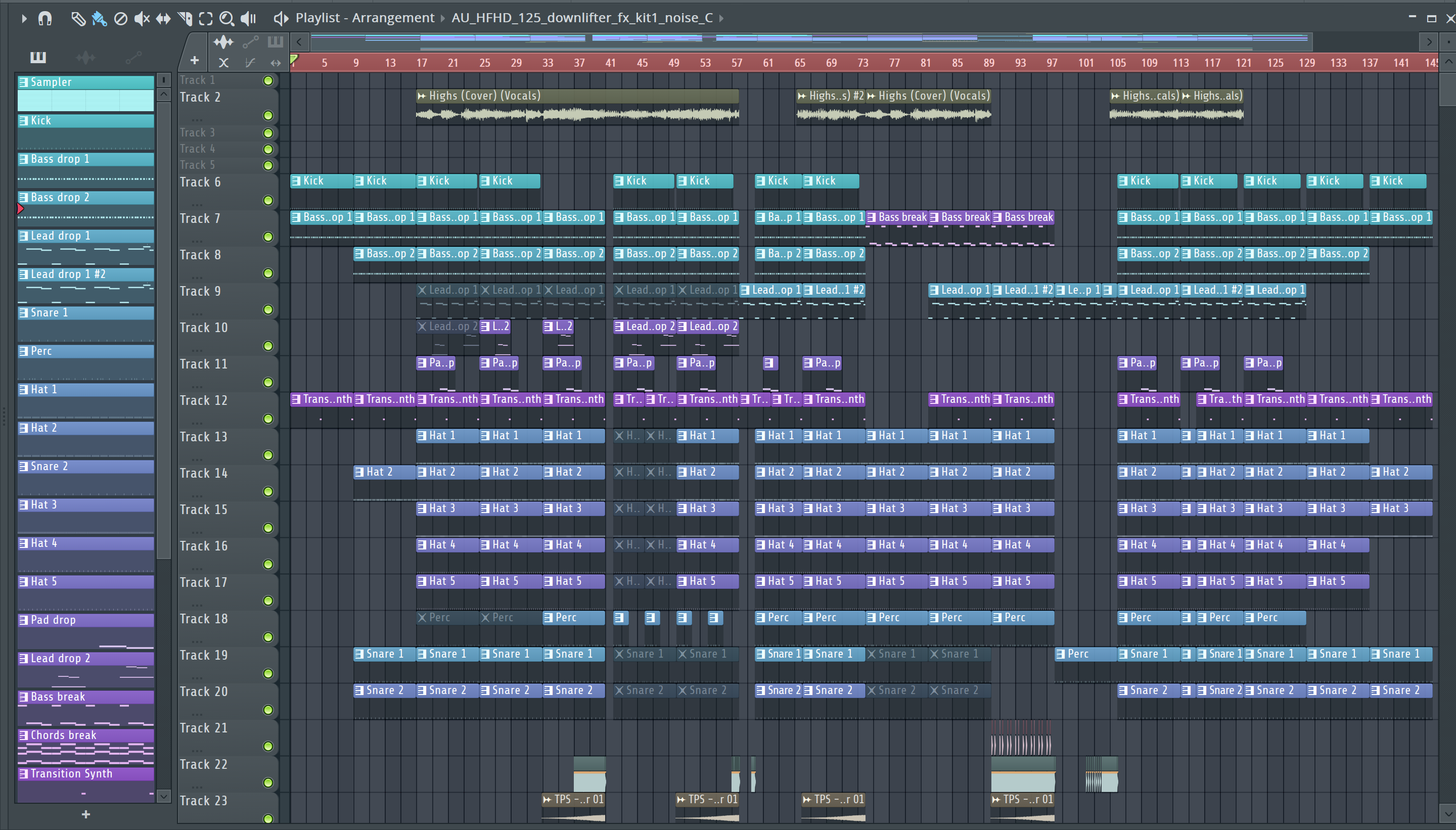Open first Kick clip menu on Track 6
1456x830 pixels.
[x=296, y=181]
